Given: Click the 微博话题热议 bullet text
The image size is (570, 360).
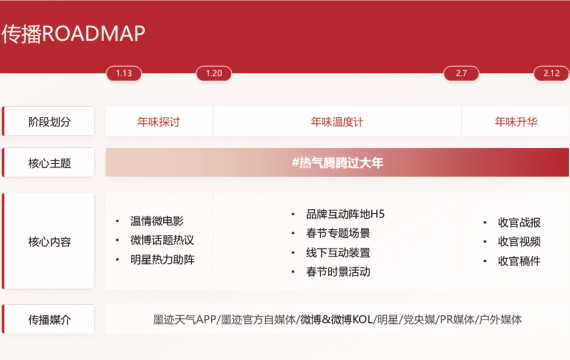Looking at the screenshot, I should 162,240.
